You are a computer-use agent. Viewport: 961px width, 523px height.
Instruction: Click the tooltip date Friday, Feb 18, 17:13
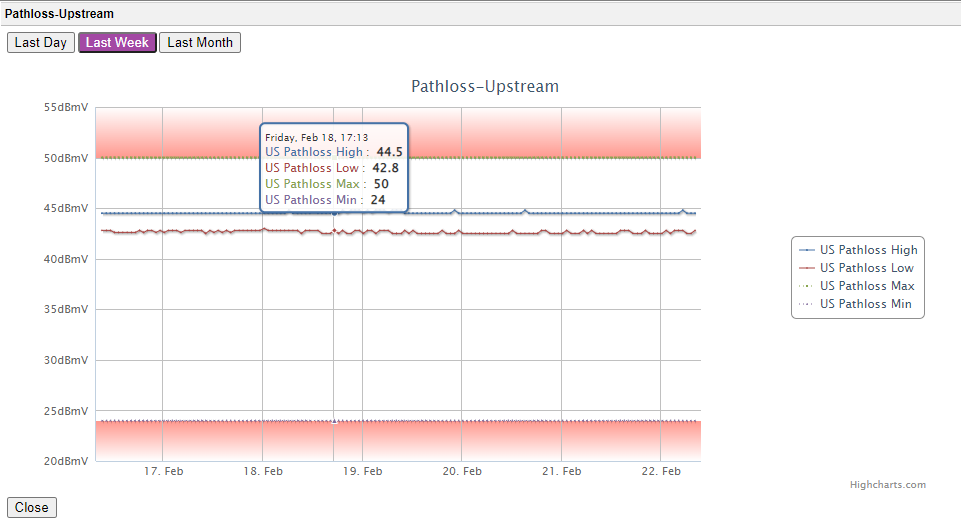(x=316, y=137)
